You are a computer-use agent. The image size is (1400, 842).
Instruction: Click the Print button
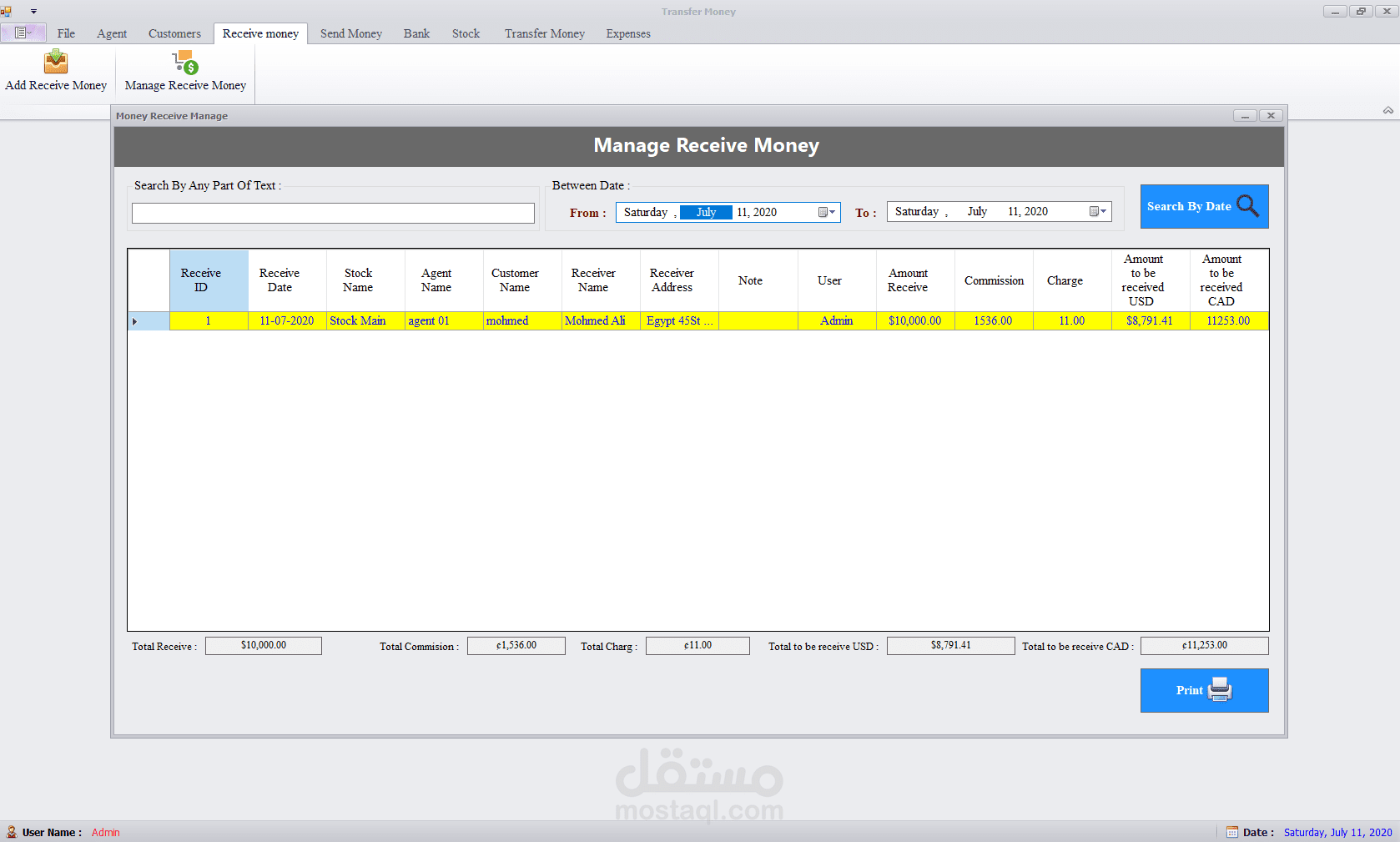(x=1204, y=690)
